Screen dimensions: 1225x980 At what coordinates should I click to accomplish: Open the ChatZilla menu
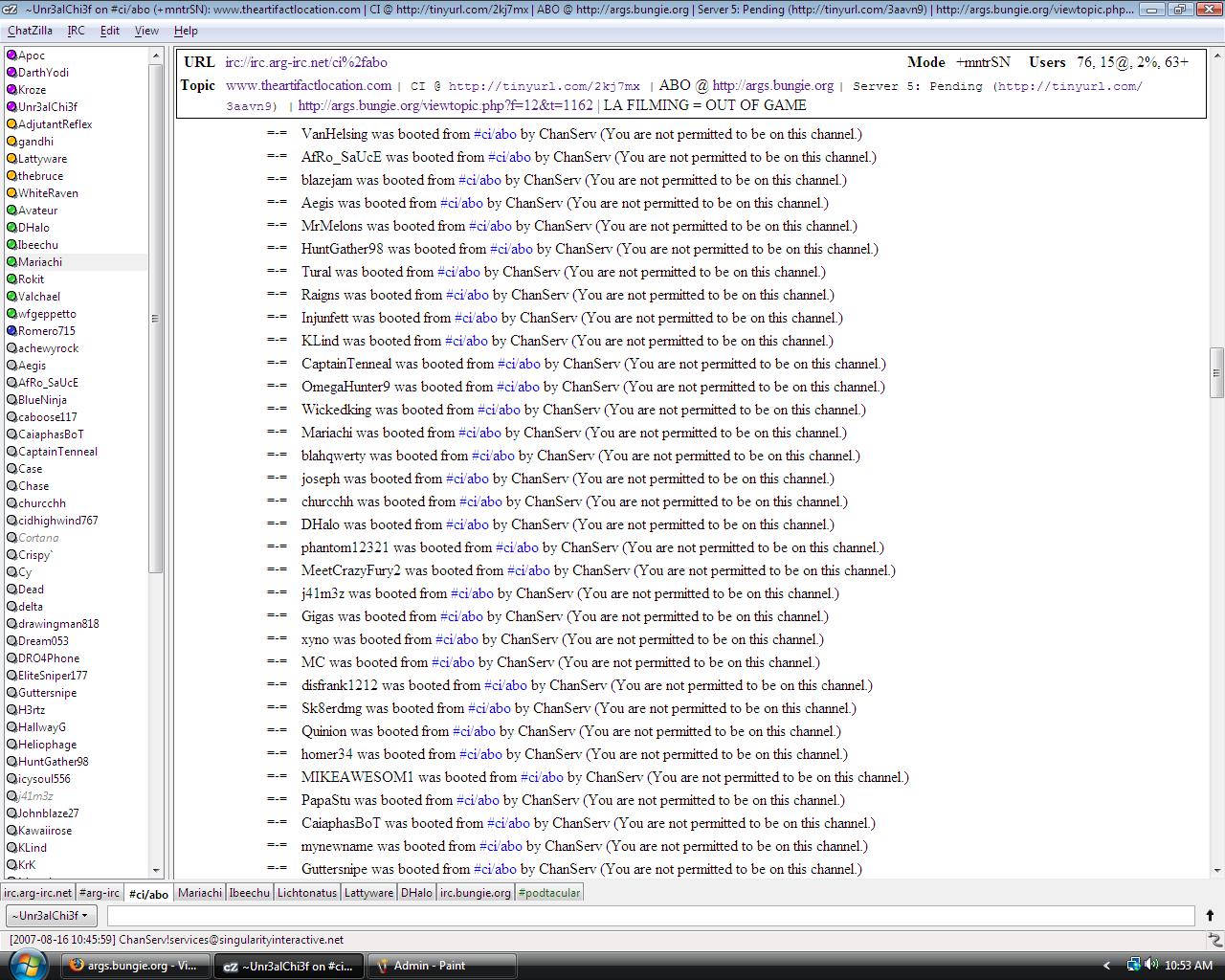pos(30,31)
